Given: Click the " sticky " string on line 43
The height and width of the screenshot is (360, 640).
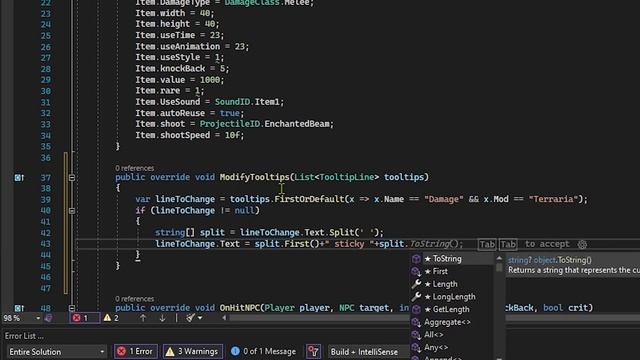Looking at the screenshot, I should (351, 244).
